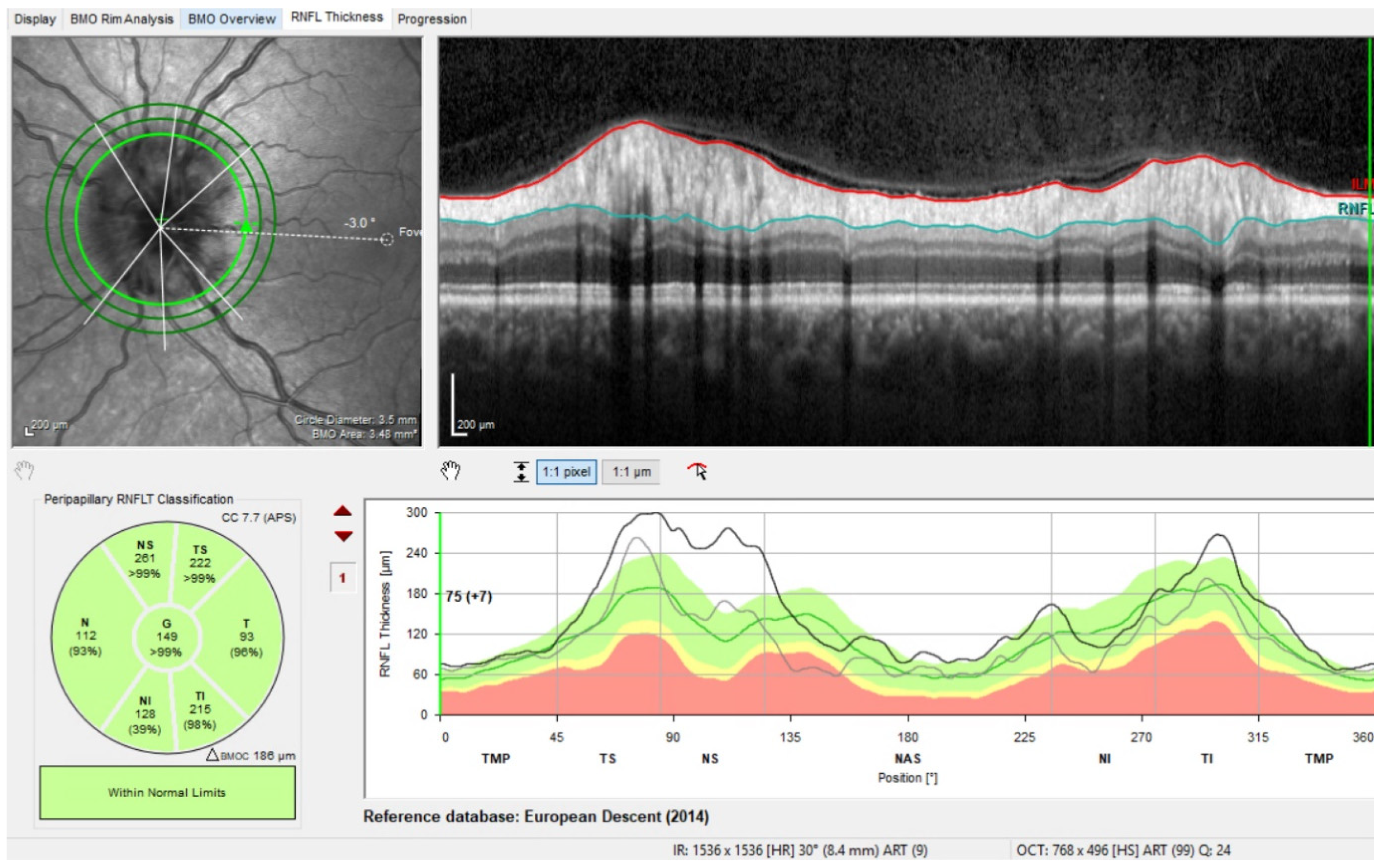Select the global G sector in pie chart

(x=166, y=637)
